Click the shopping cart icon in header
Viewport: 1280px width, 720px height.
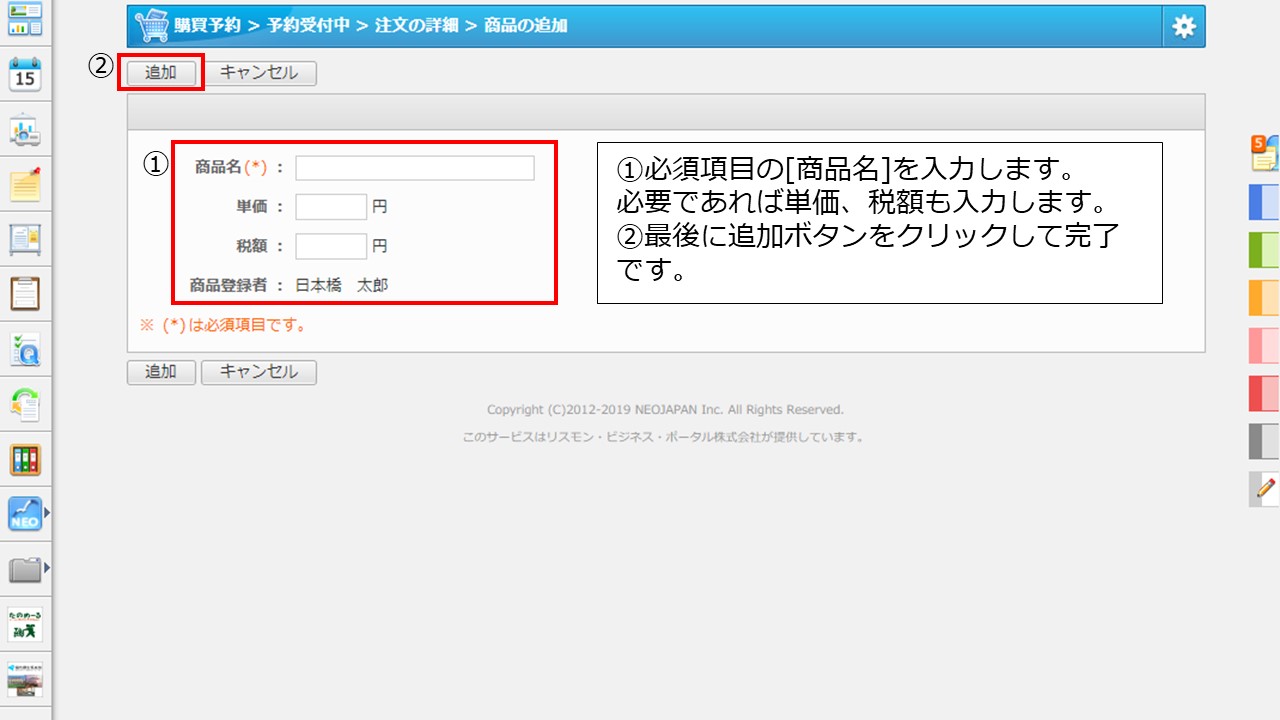click(x=150, y=27)
